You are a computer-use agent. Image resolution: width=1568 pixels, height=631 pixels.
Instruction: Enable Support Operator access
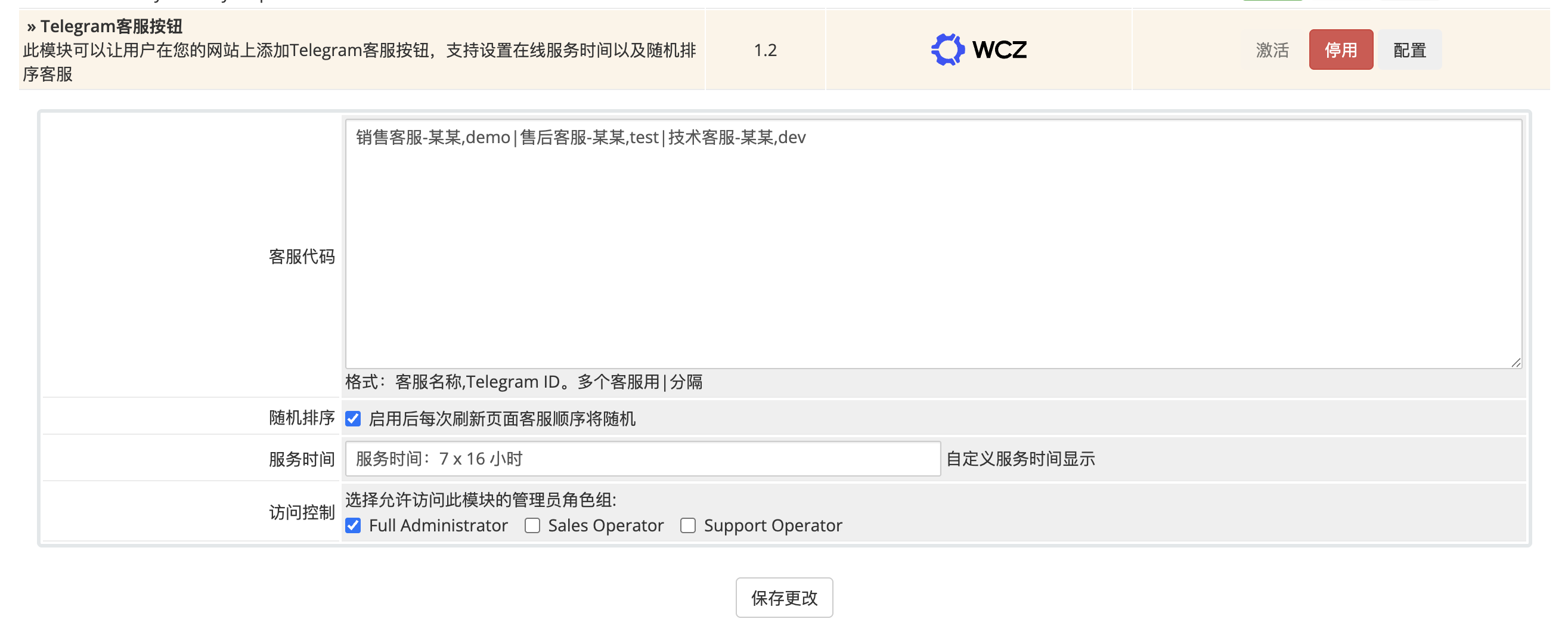point(688,525)
